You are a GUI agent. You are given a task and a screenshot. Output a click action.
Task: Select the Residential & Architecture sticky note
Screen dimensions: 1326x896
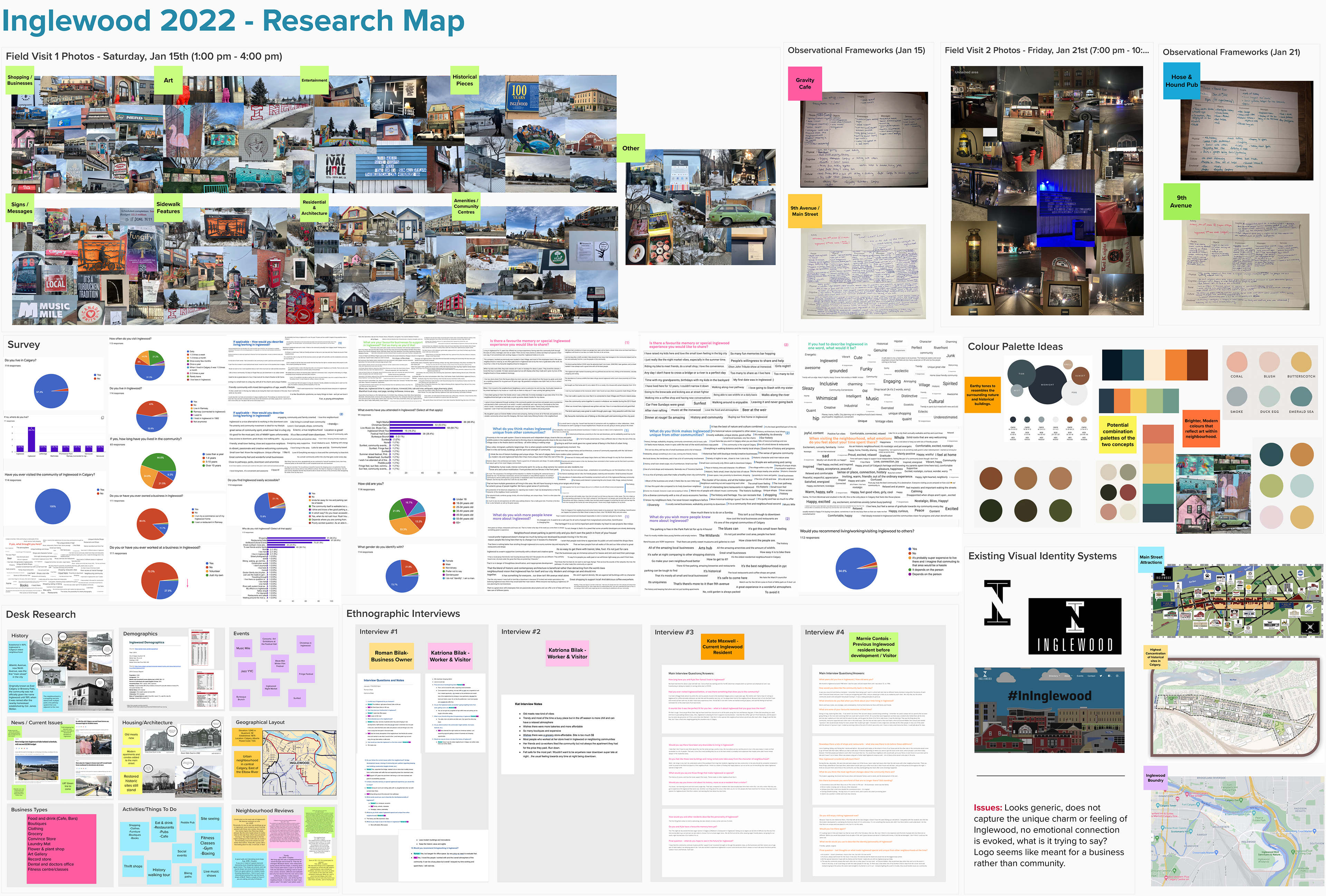coord(314,208)
